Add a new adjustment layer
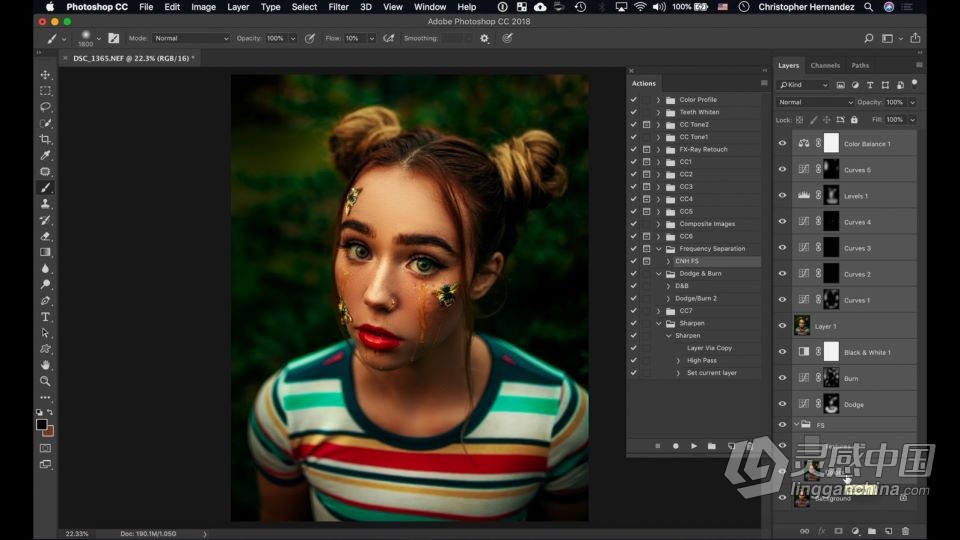Viewport: 960px width, 540px height. [x=855, y=531]
